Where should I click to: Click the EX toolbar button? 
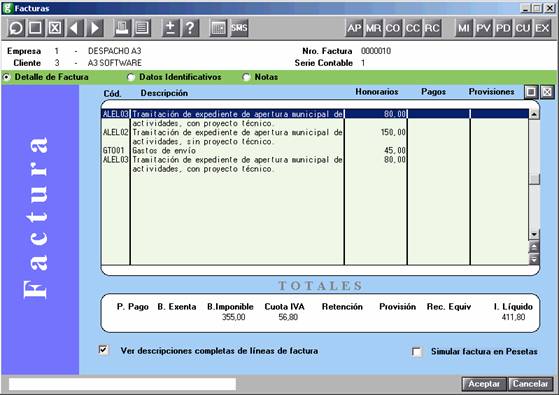click(x=542, y=28)
